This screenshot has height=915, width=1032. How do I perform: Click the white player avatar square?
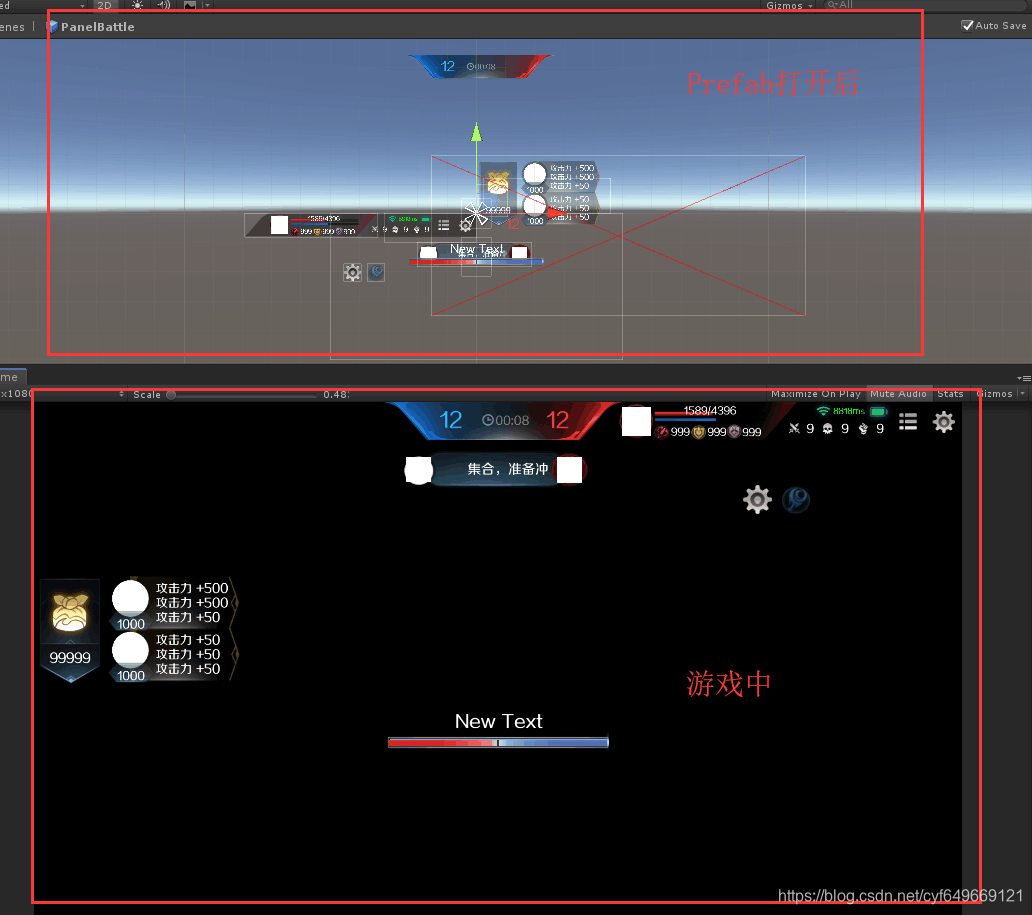tap(636, 421)
